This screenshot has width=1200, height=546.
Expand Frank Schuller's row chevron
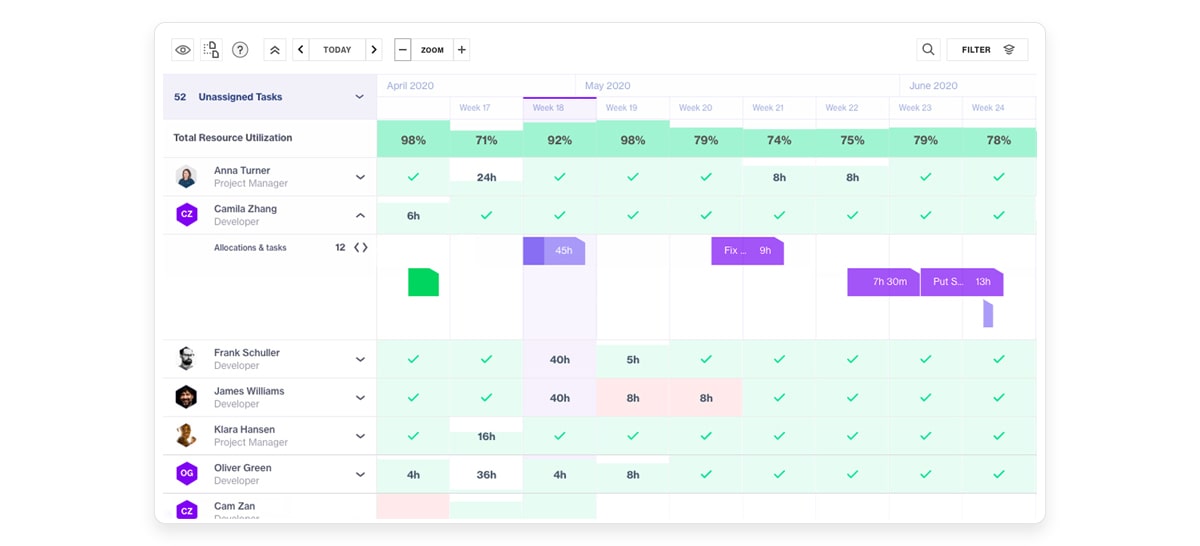(x=360, y=359)
